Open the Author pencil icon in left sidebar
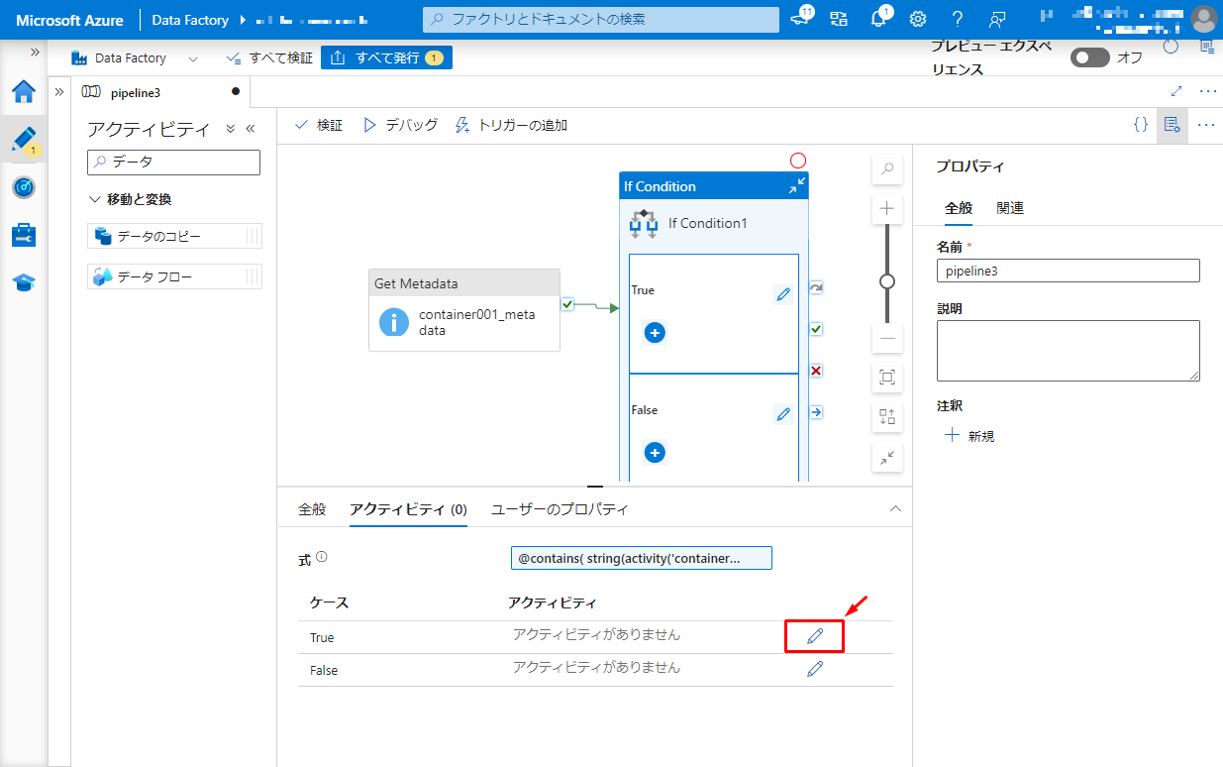The height and width of the screenshot is (767, 1223). pos(24,139)
